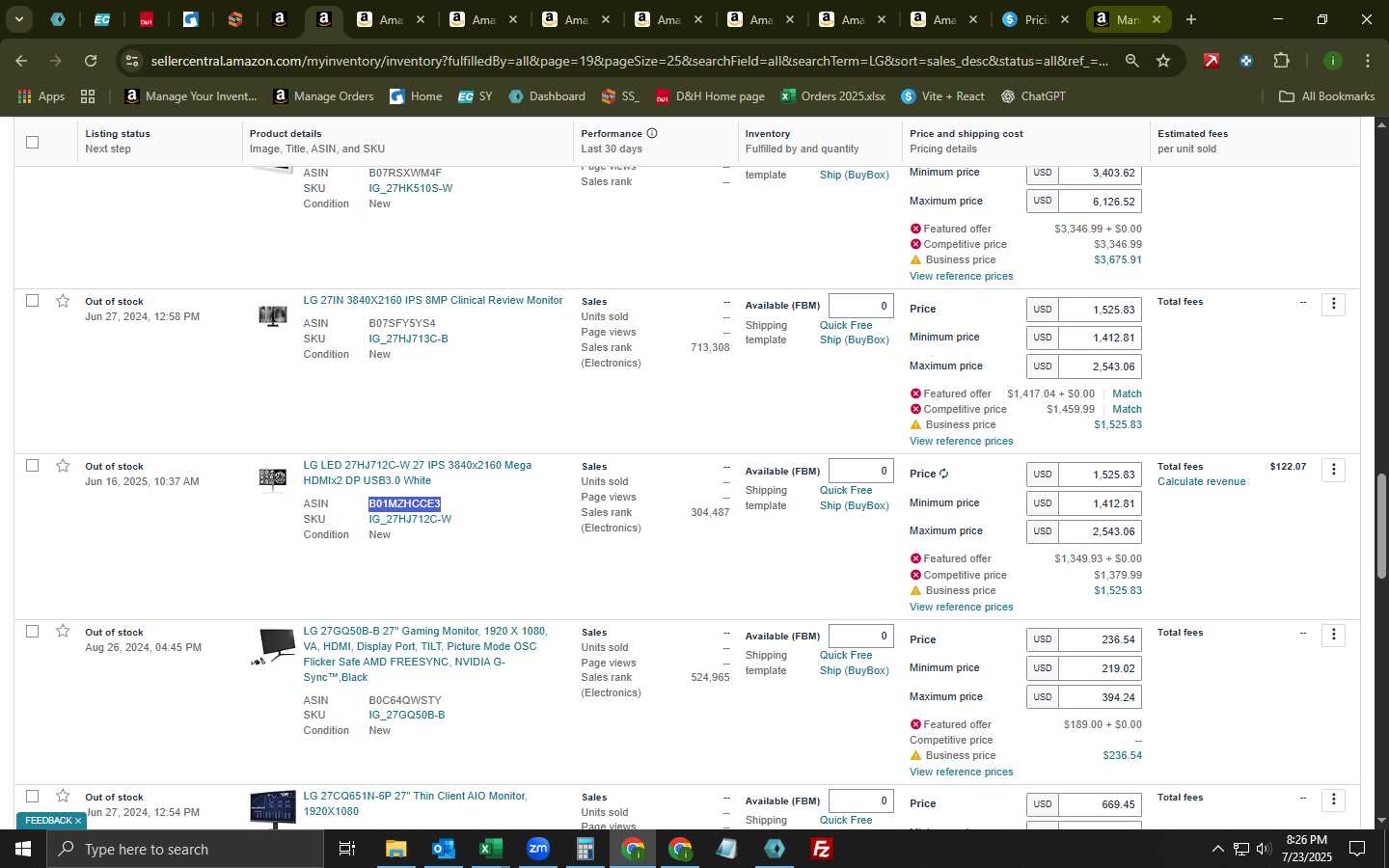Viewport: 1389px width, 868px height.
Task: Click the address bar URL
Action: pyautogui.click(x=629, y=61)
